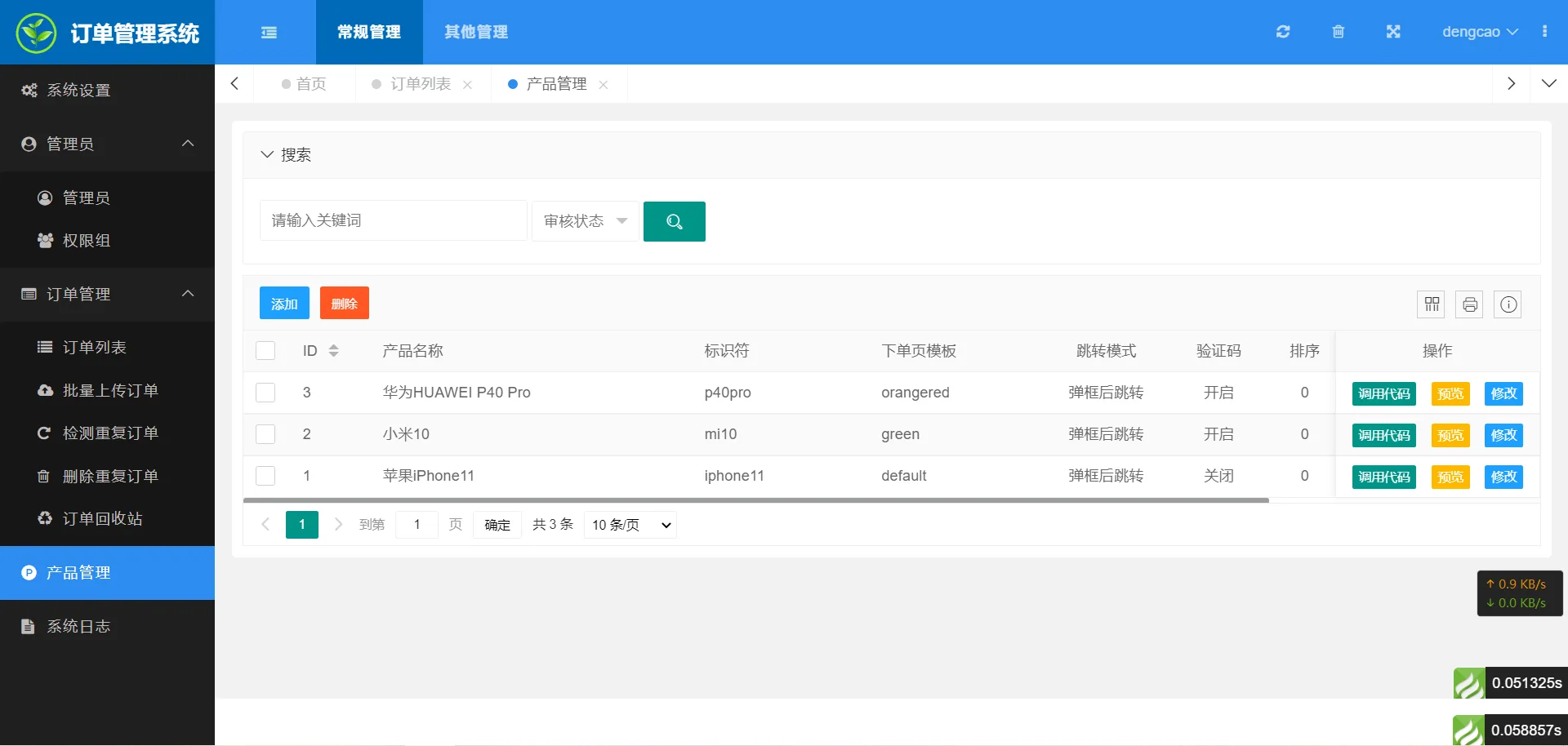
Task: Toggle the select-all checkbox in table header
Action: click(265, 351)
